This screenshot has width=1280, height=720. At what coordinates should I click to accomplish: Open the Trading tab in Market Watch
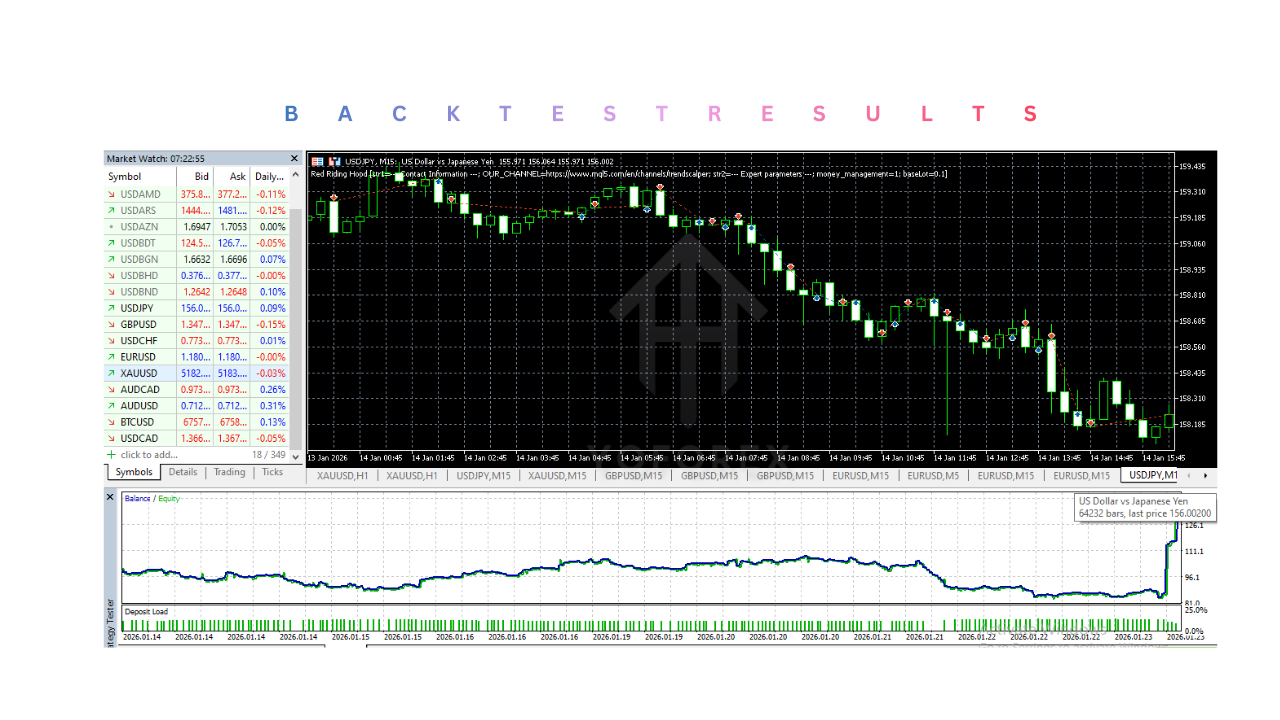pos(229,472)
